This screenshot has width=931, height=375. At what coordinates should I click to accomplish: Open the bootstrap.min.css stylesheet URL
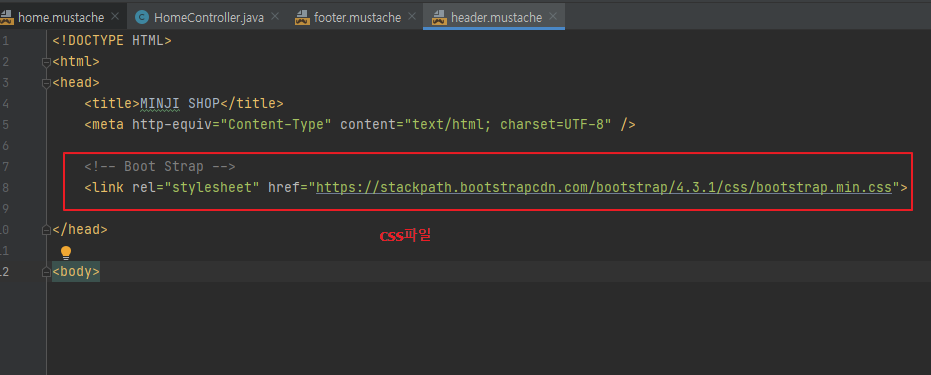coord(604,188)
